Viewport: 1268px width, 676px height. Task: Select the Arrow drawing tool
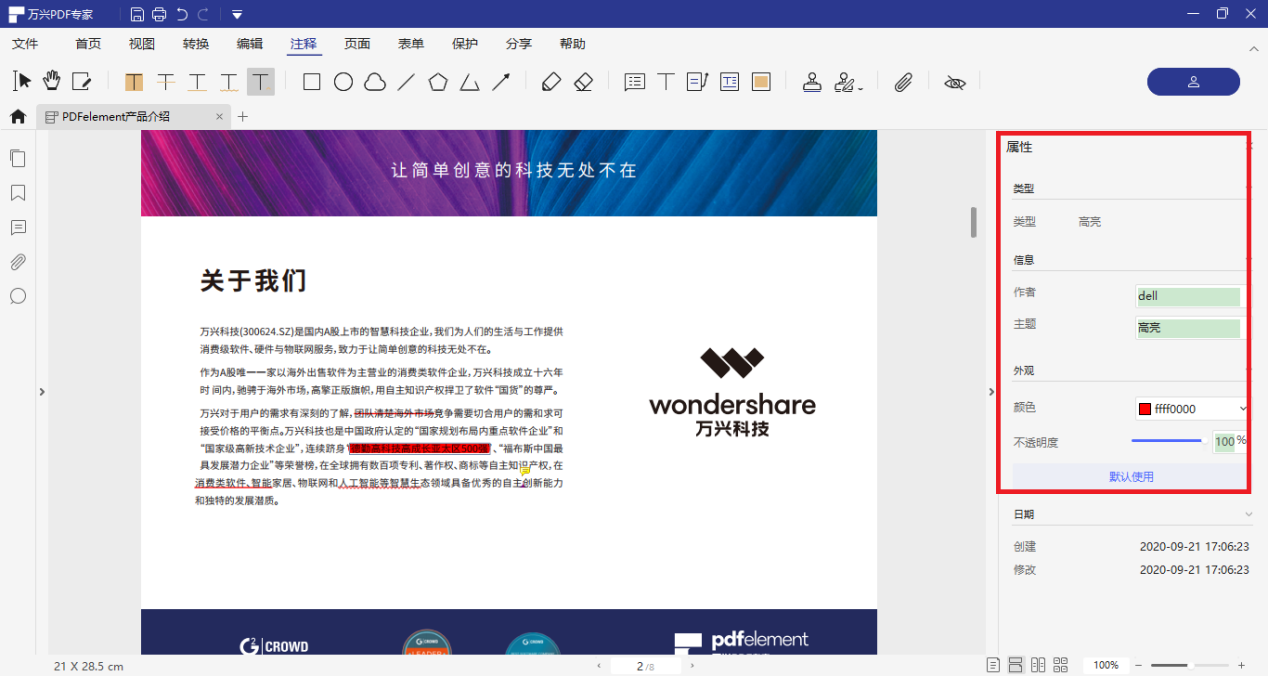coord(501,81)
